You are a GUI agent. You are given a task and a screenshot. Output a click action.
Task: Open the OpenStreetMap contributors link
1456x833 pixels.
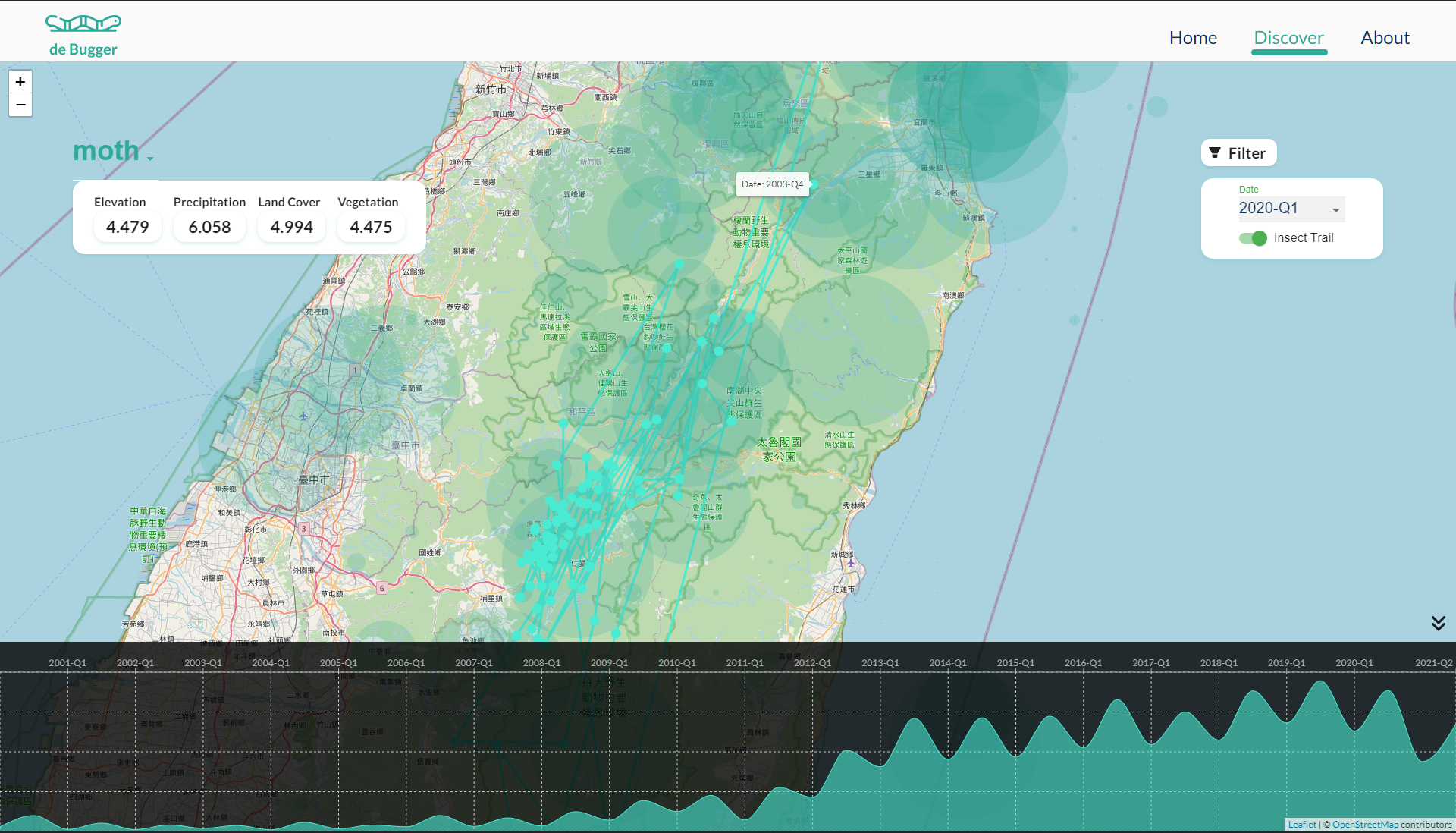tap(1392, 825)
